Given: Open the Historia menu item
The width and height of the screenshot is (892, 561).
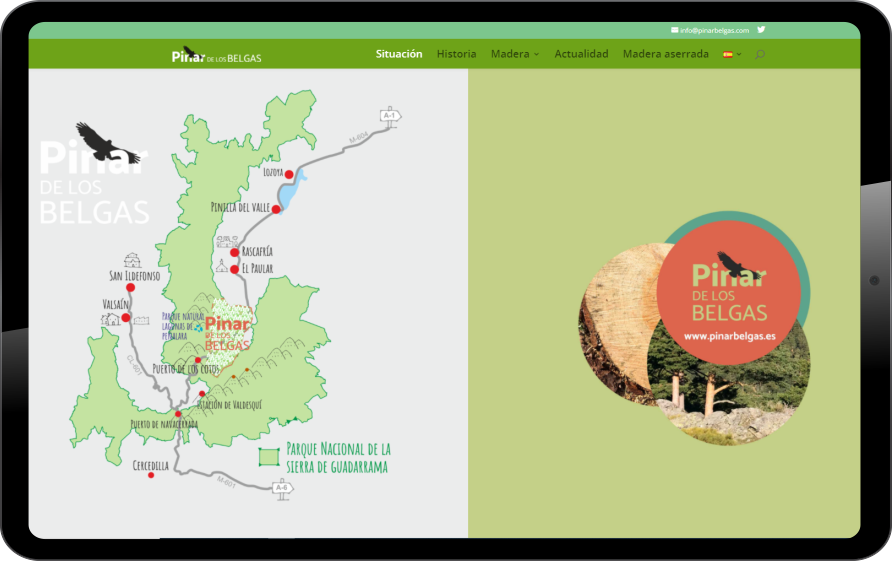Looking at the screenshot, I should [x=456, y=54].
